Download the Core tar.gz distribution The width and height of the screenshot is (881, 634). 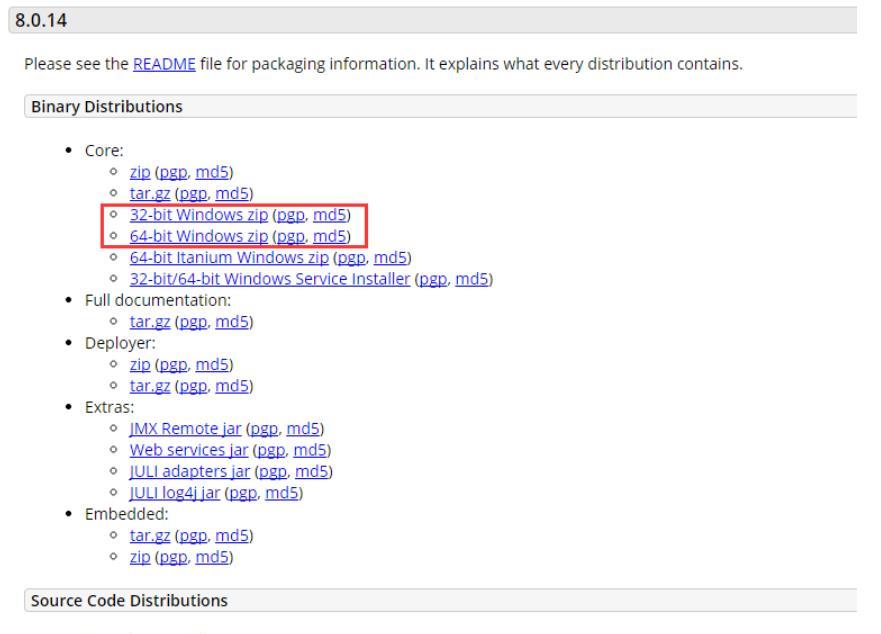150,193
